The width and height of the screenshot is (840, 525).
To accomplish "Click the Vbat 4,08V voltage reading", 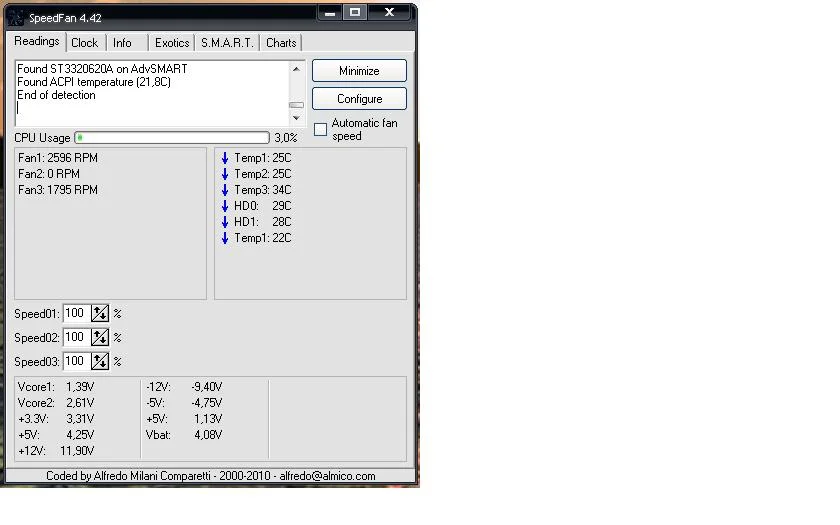I will coord(184,435).
